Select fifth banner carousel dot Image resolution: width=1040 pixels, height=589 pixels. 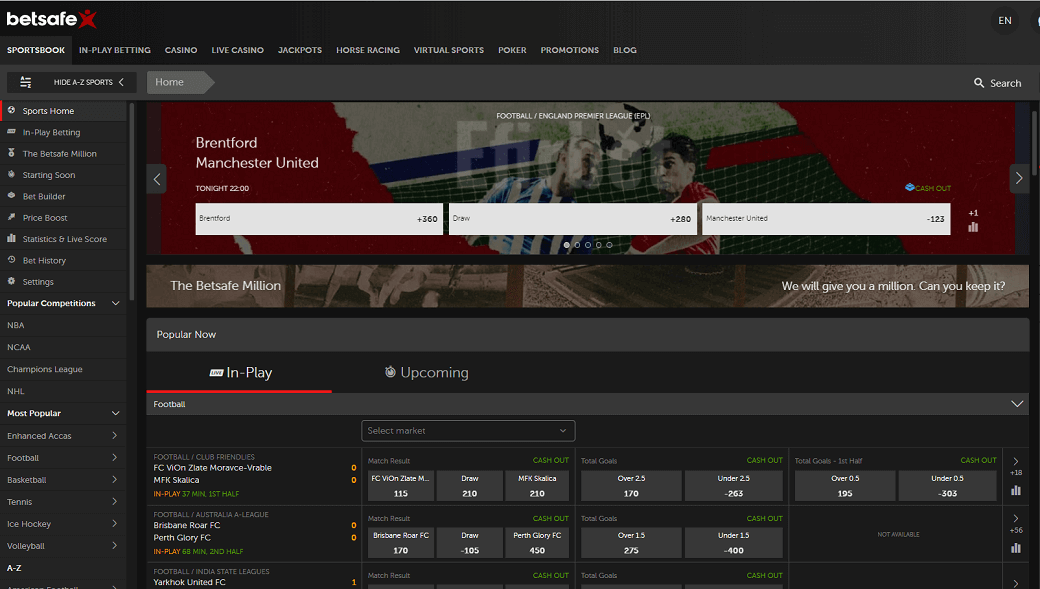coord(609,245)
